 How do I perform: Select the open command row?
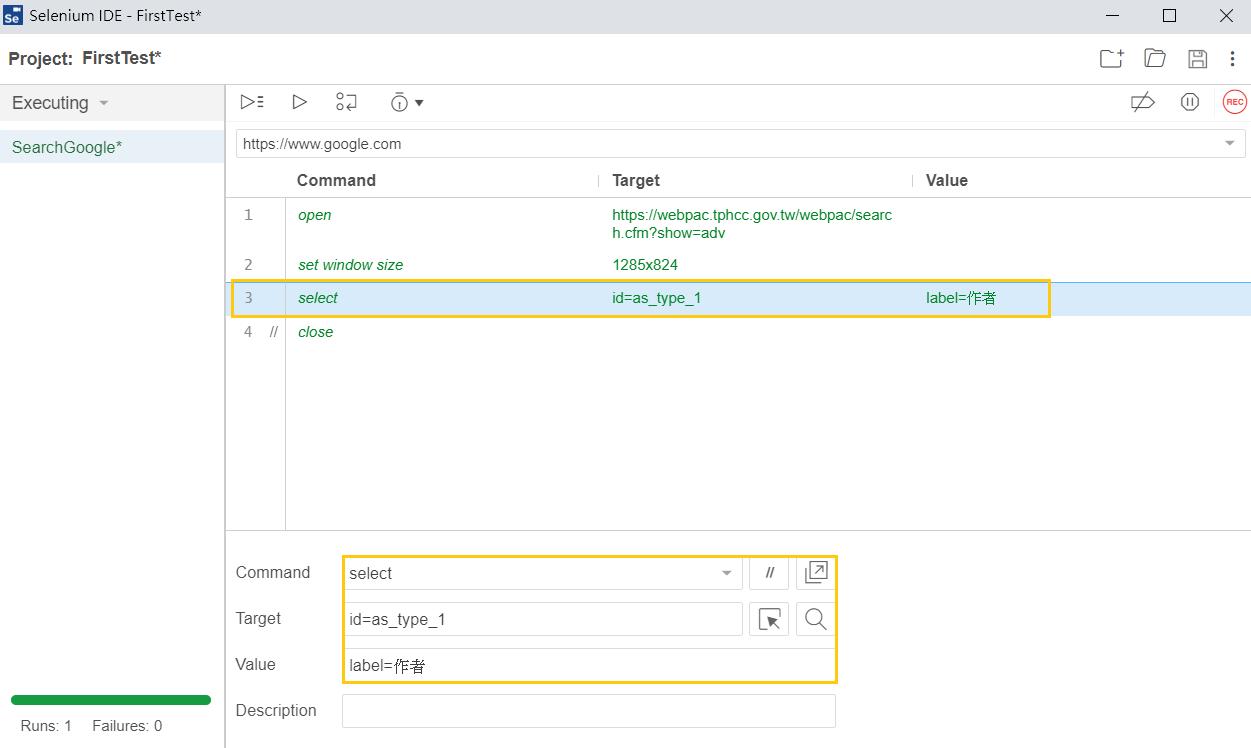738,223
